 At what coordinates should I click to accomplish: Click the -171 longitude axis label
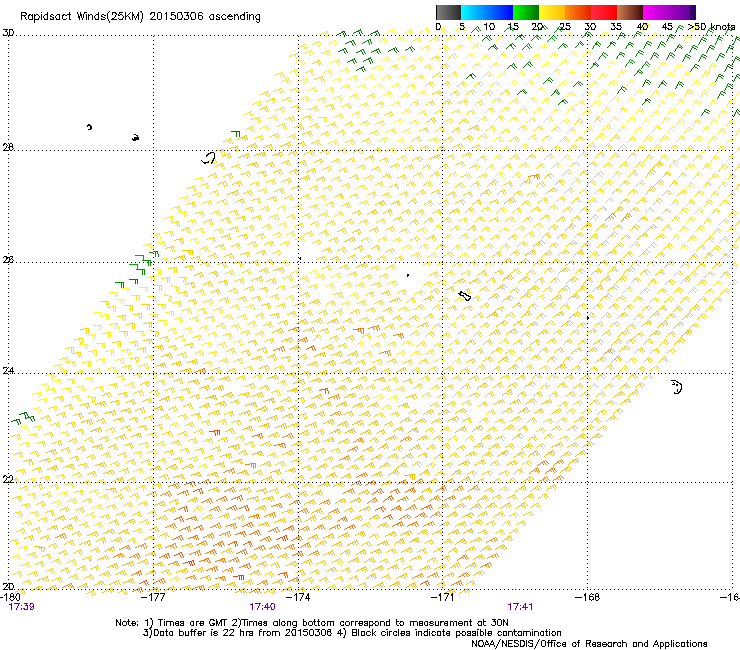pos(443,597)
